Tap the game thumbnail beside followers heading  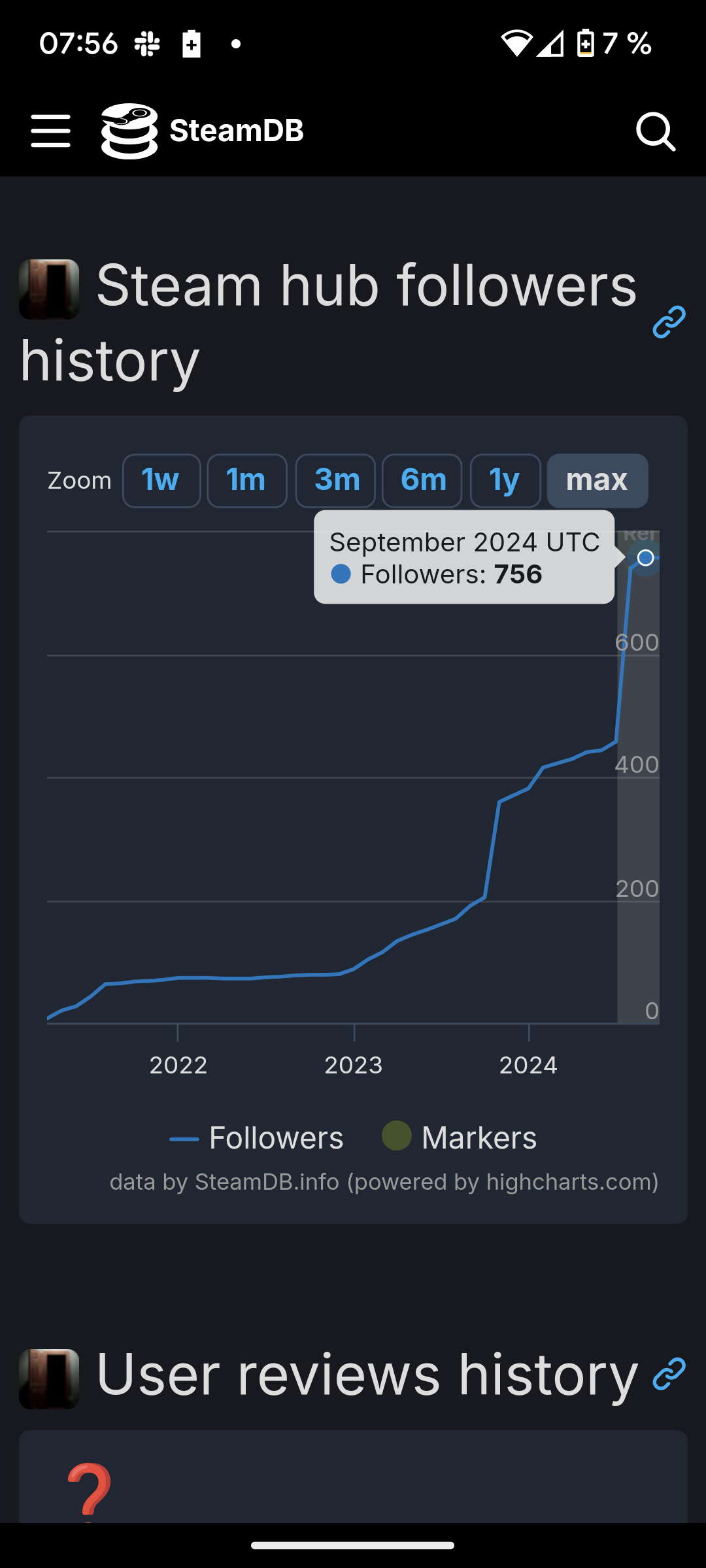(49, 289)
